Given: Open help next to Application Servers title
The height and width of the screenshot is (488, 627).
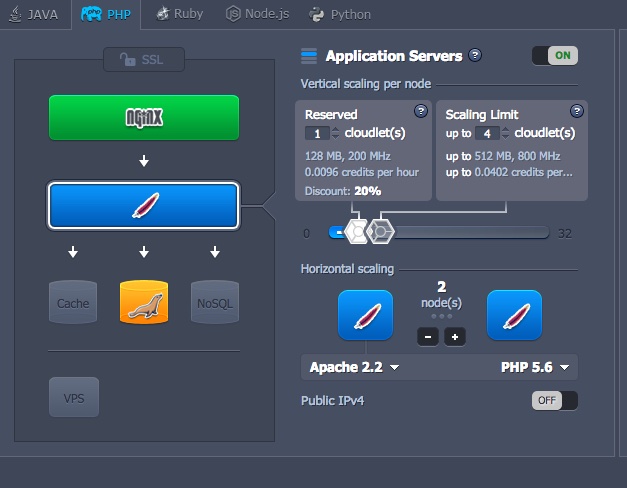Looking at the screenshot, I should click(475, 55).
